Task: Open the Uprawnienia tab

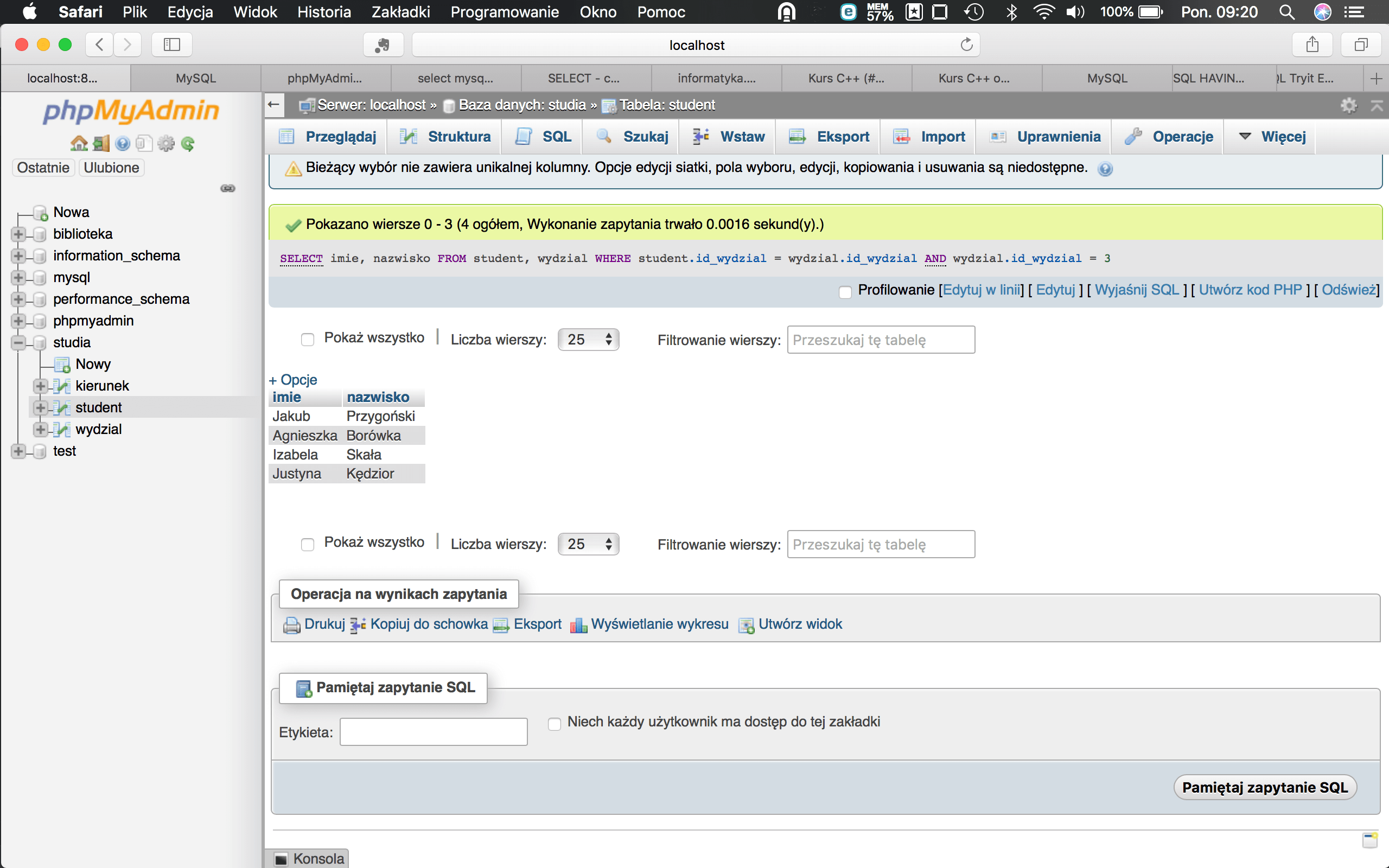Action: click(1044, 137)
